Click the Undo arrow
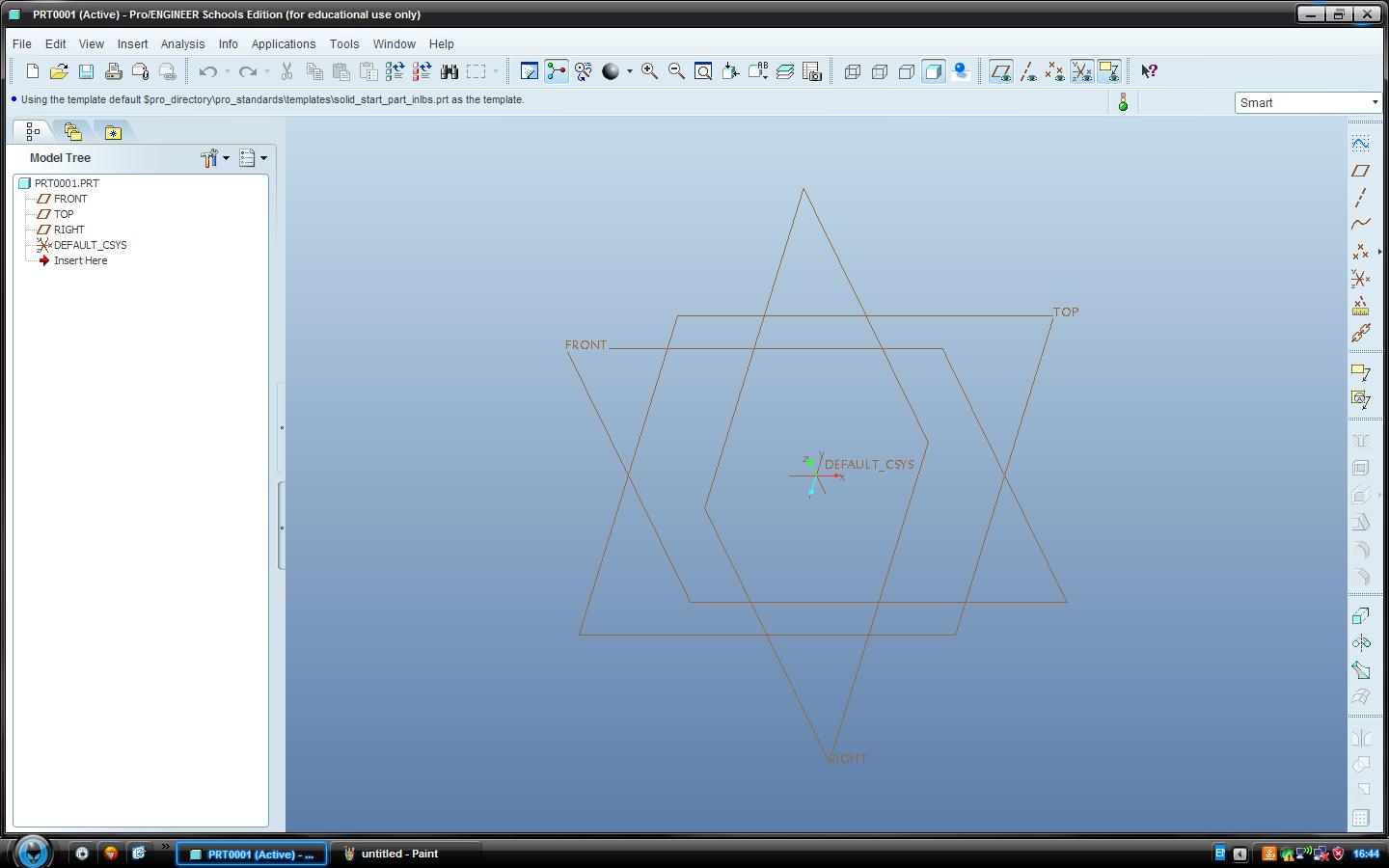 pos(207,71)
